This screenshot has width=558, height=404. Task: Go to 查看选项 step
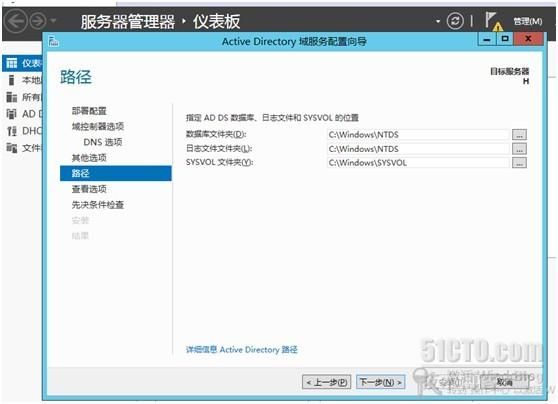89,189
